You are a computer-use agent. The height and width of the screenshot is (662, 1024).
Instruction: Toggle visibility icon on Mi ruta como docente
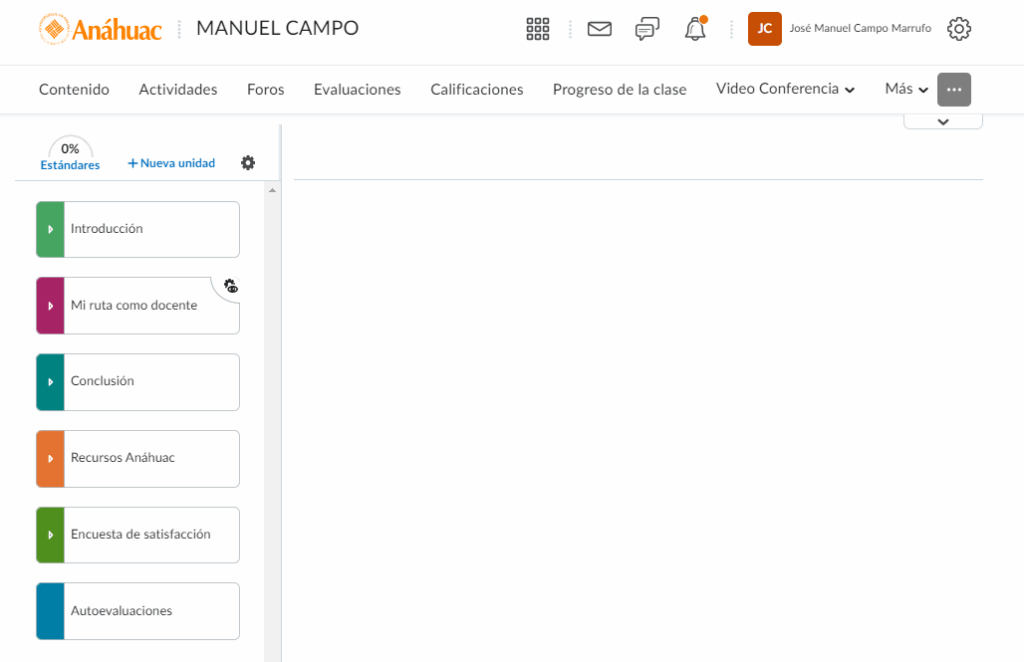[x=230, y=287]
